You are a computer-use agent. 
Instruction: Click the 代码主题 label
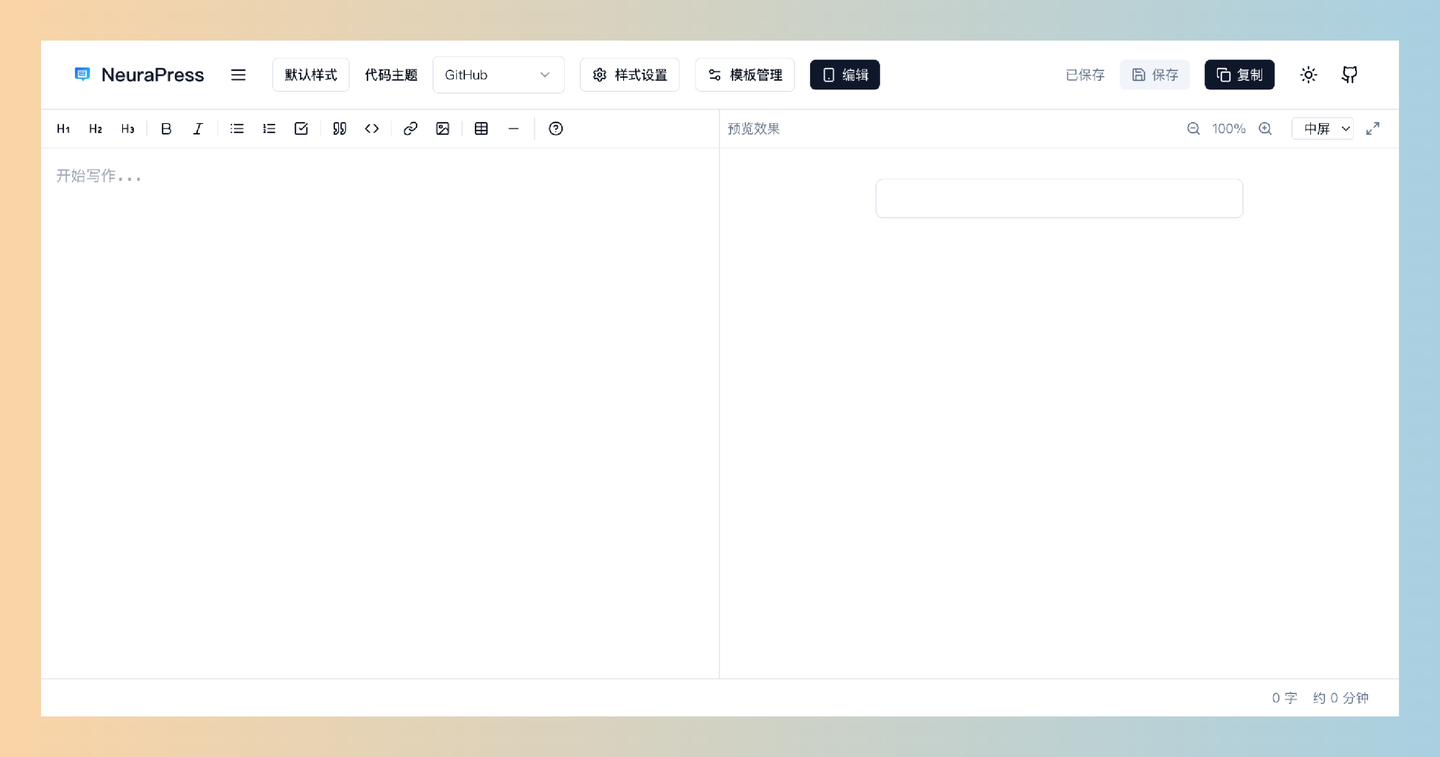(x=391, y=75)
